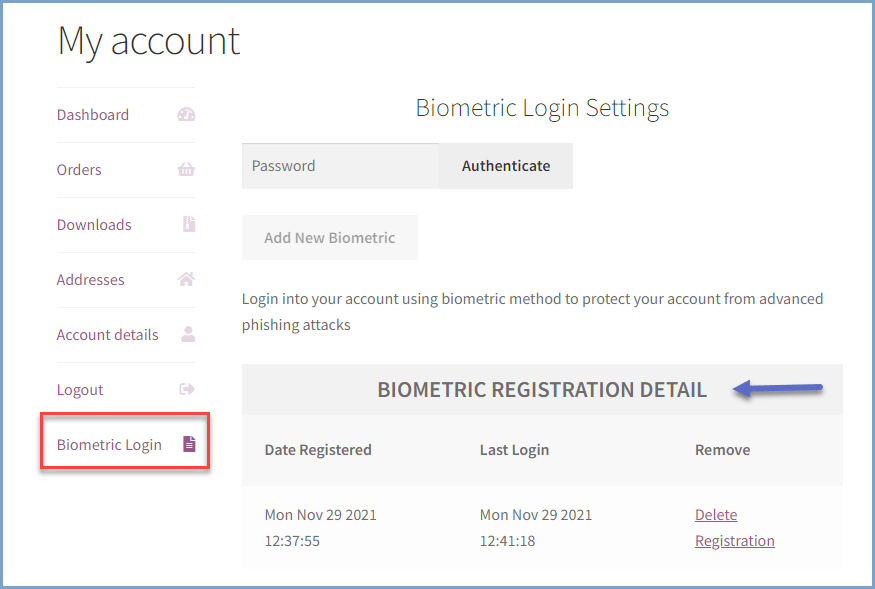Click the Delete Registration link
The height and width of the screenshot is (589, 875).
(734, 527)
